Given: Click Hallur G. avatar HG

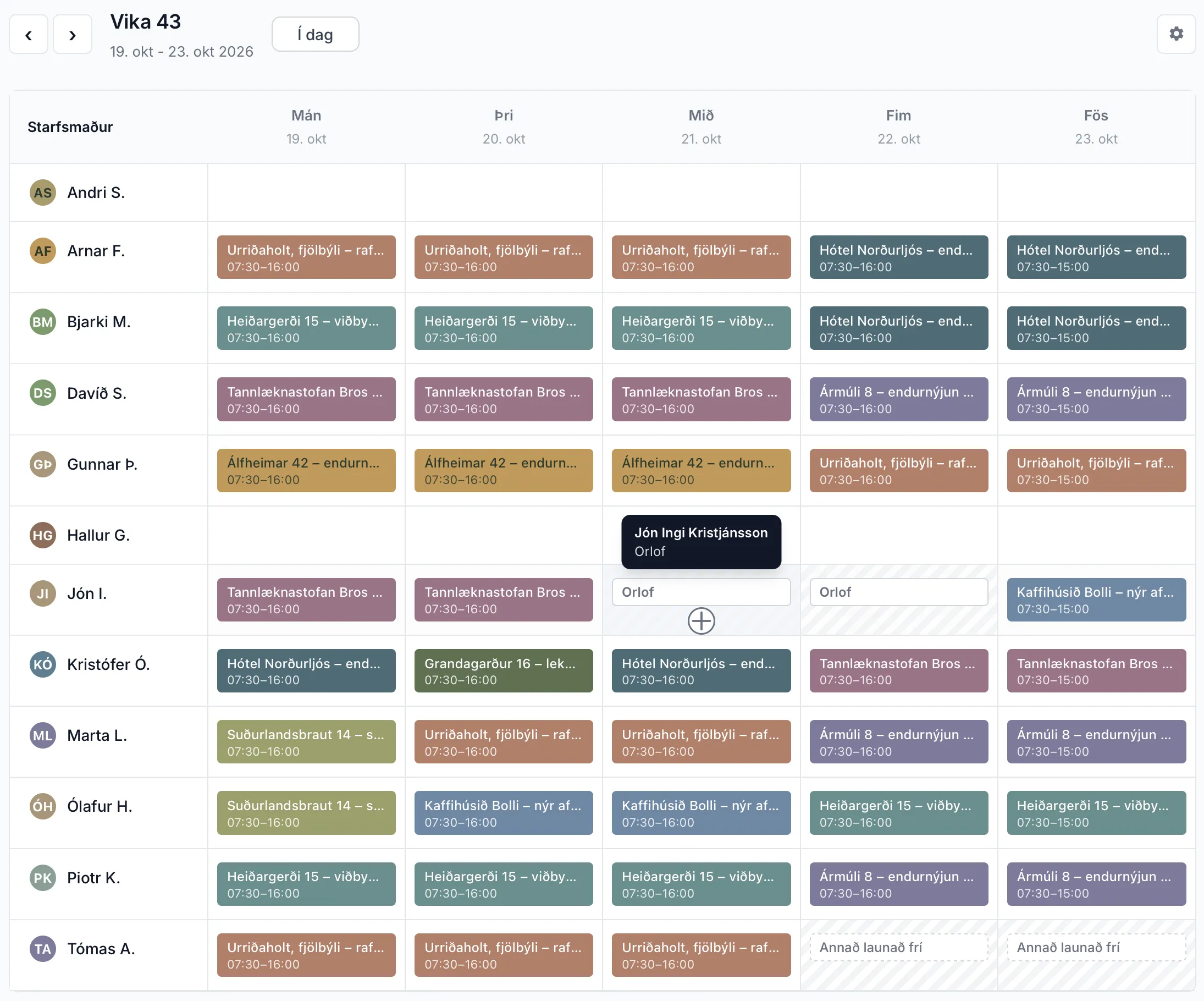Looking at the screenshot, I should tap(42, 535).
